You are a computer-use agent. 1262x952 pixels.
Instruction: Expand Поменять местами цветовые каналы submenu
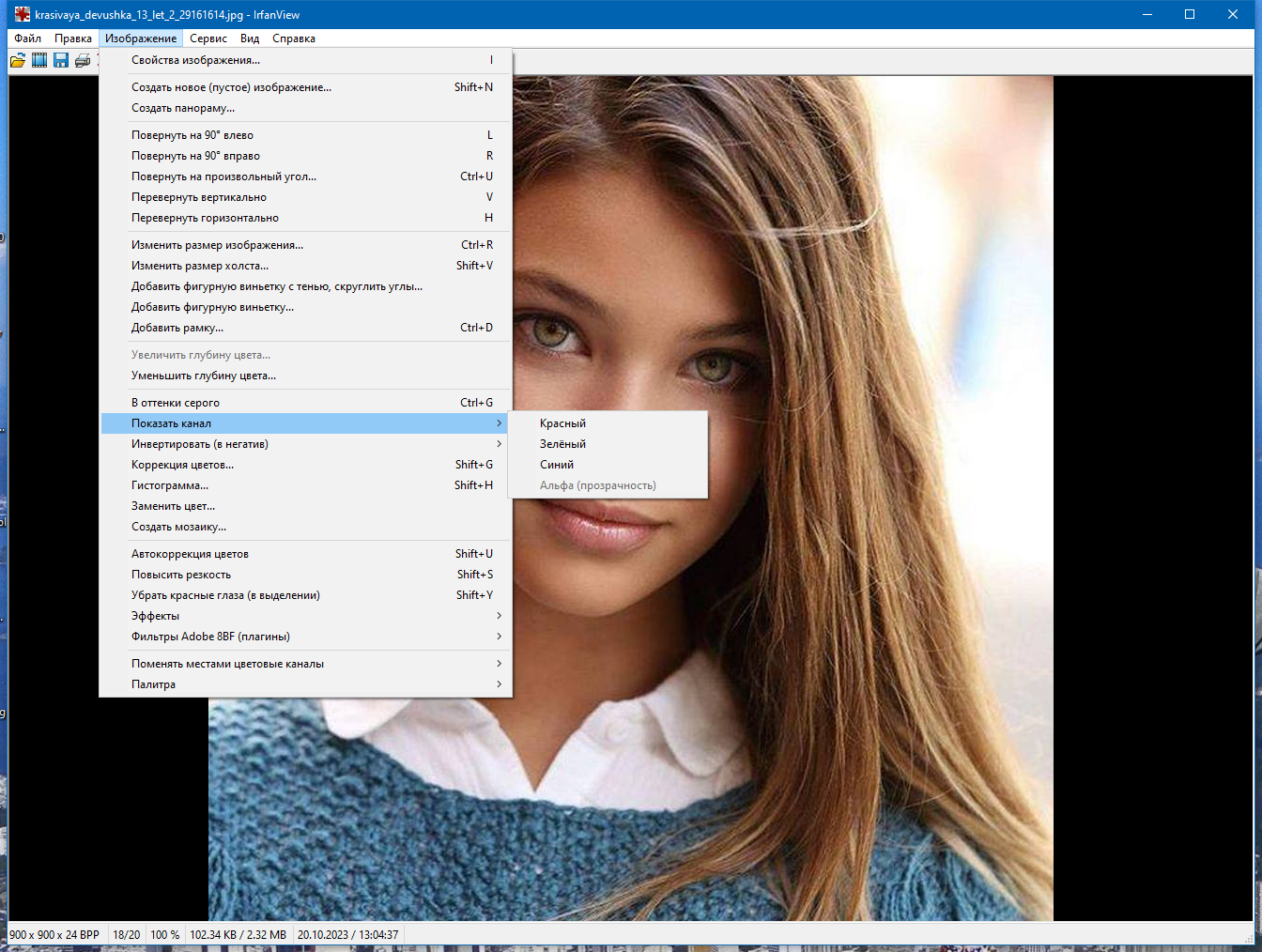click(x=305, y=664)
